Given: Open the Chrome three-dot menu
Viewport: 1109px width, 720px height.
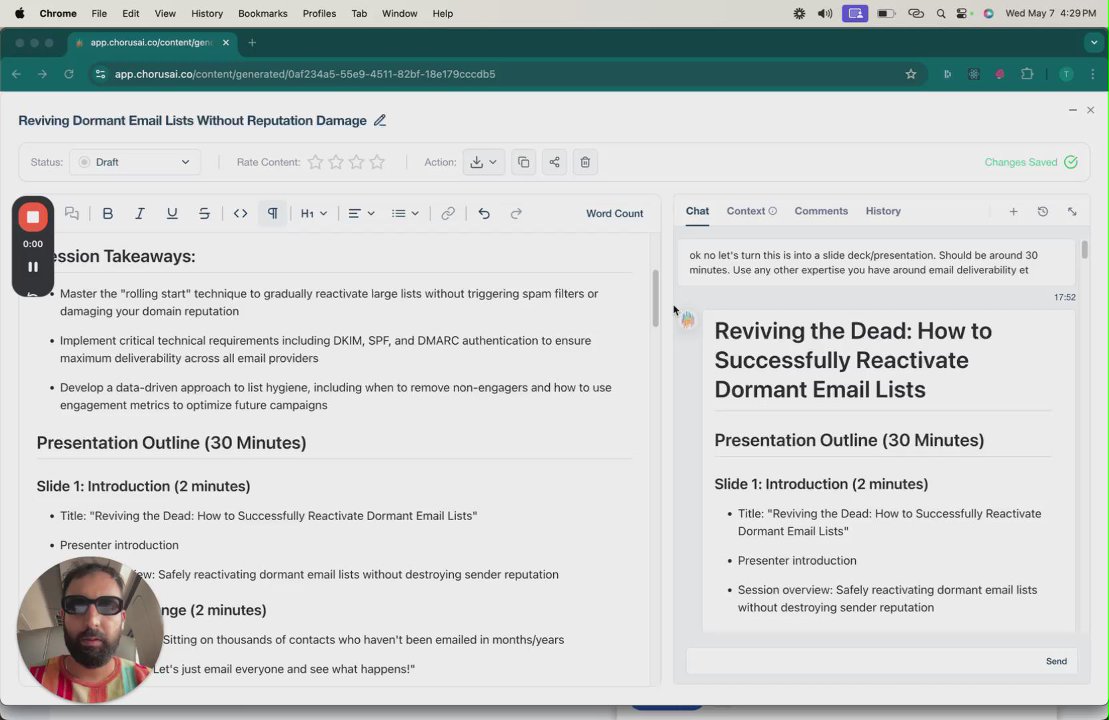Looking at the screenshot, I should tap(1093, 74).
